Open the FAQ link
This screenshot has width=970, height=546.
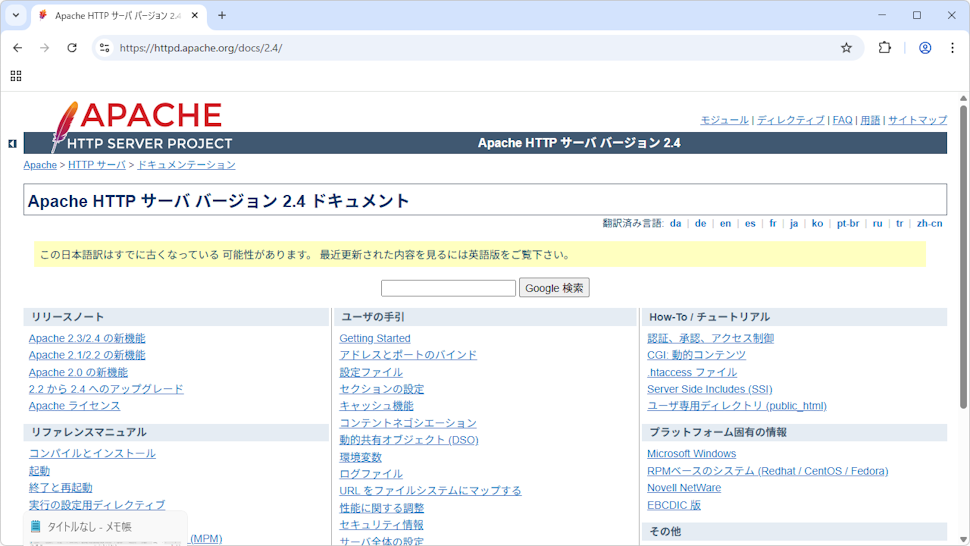tap(842, 120)
